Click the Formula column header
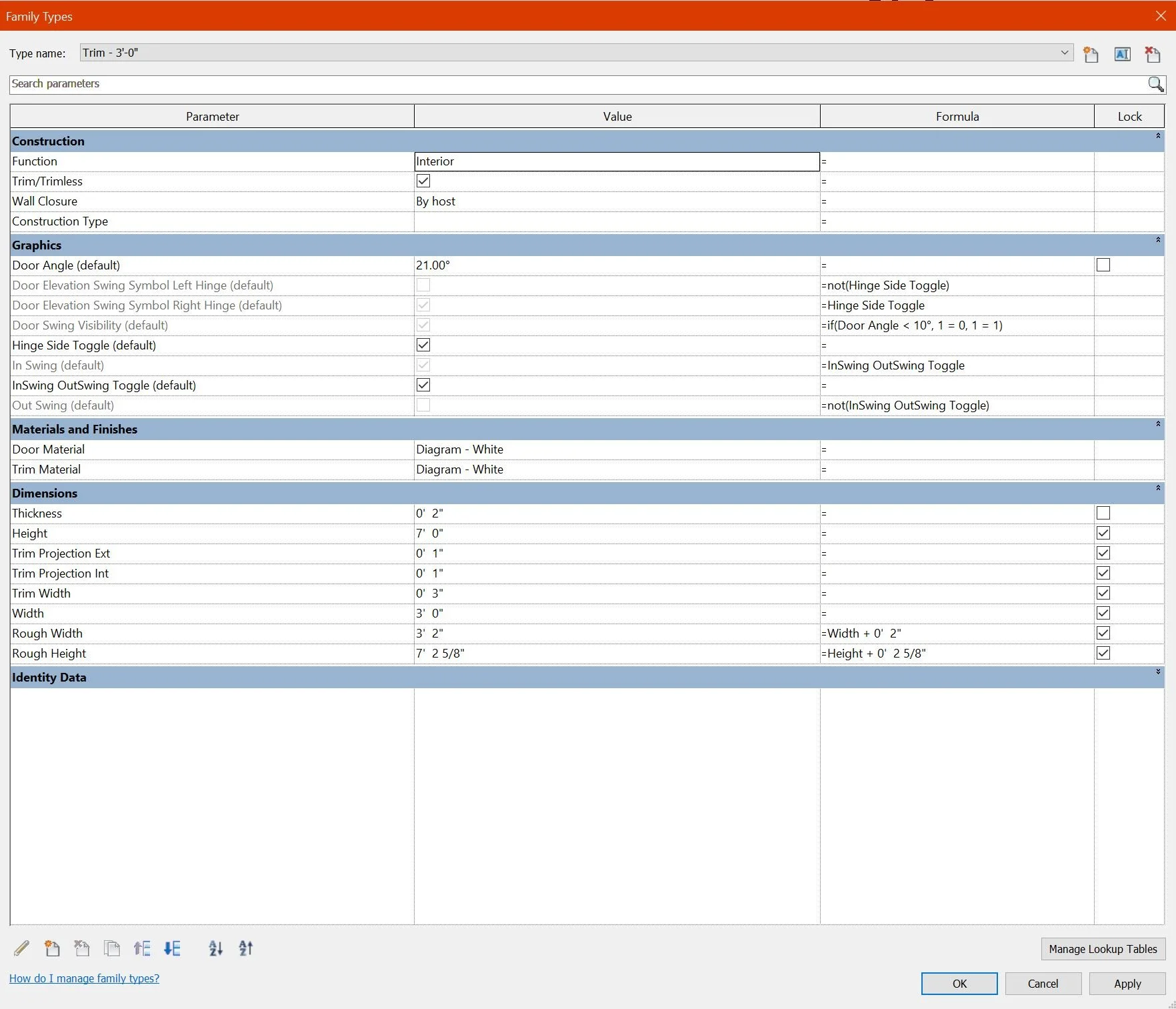 coord(957,116)
